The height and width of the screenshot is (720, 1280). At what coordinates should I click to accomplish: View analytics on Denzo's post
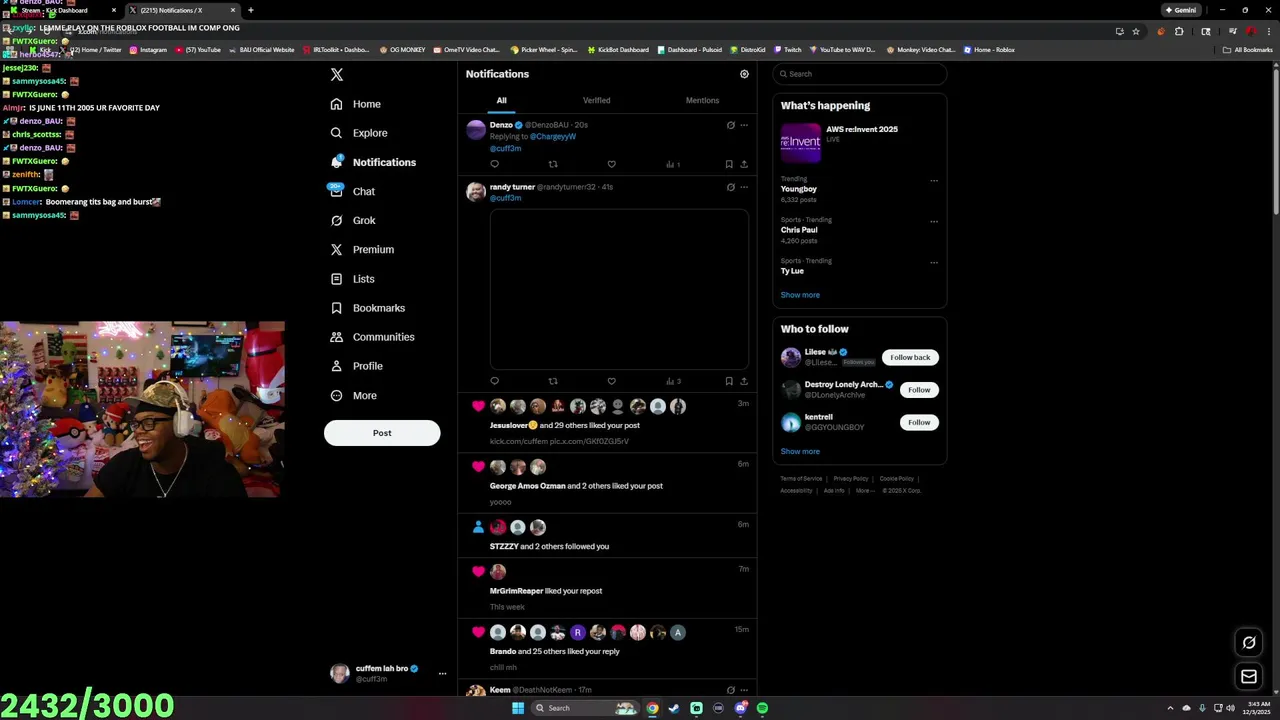click(672, 164)
